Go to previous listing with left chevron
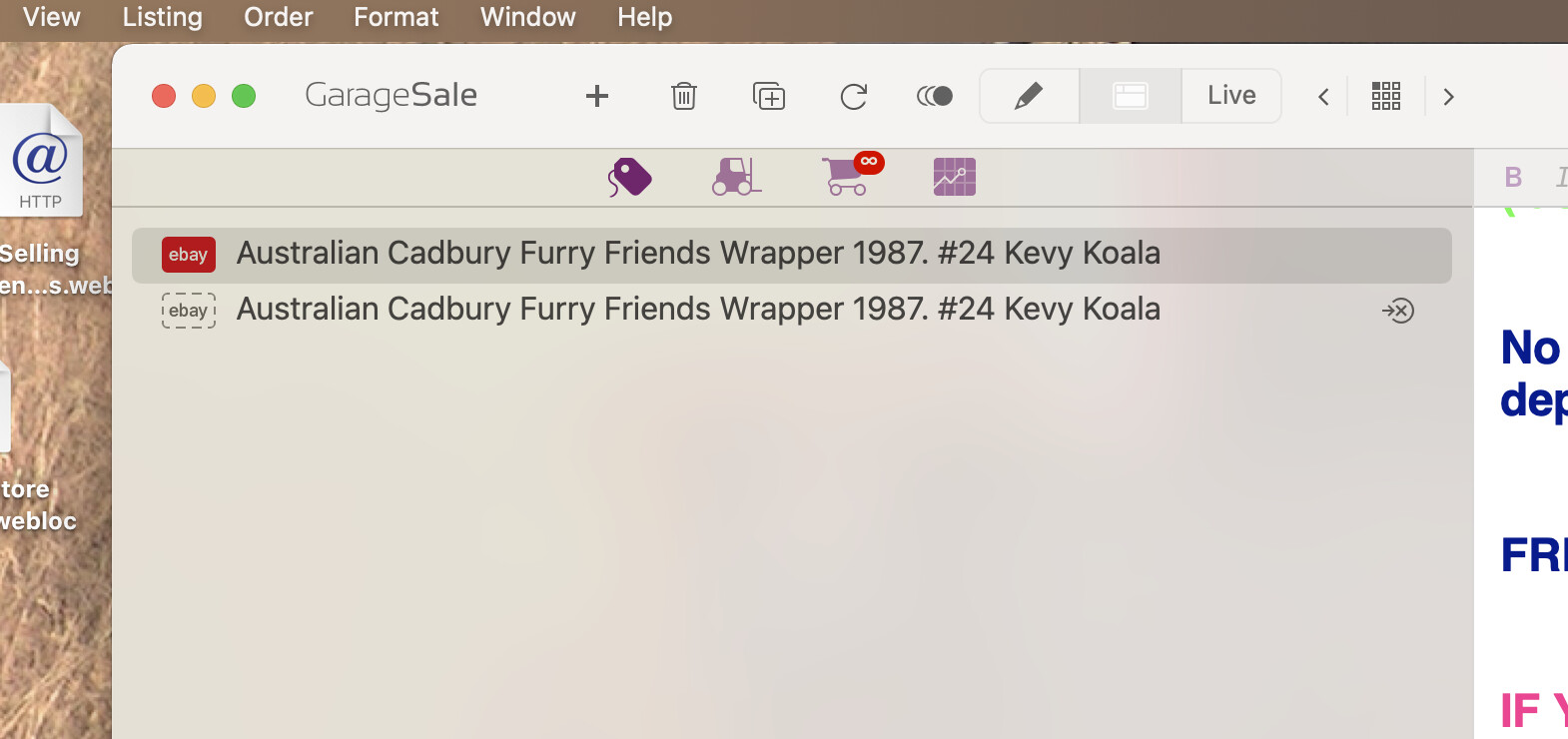 [1323, 97]
